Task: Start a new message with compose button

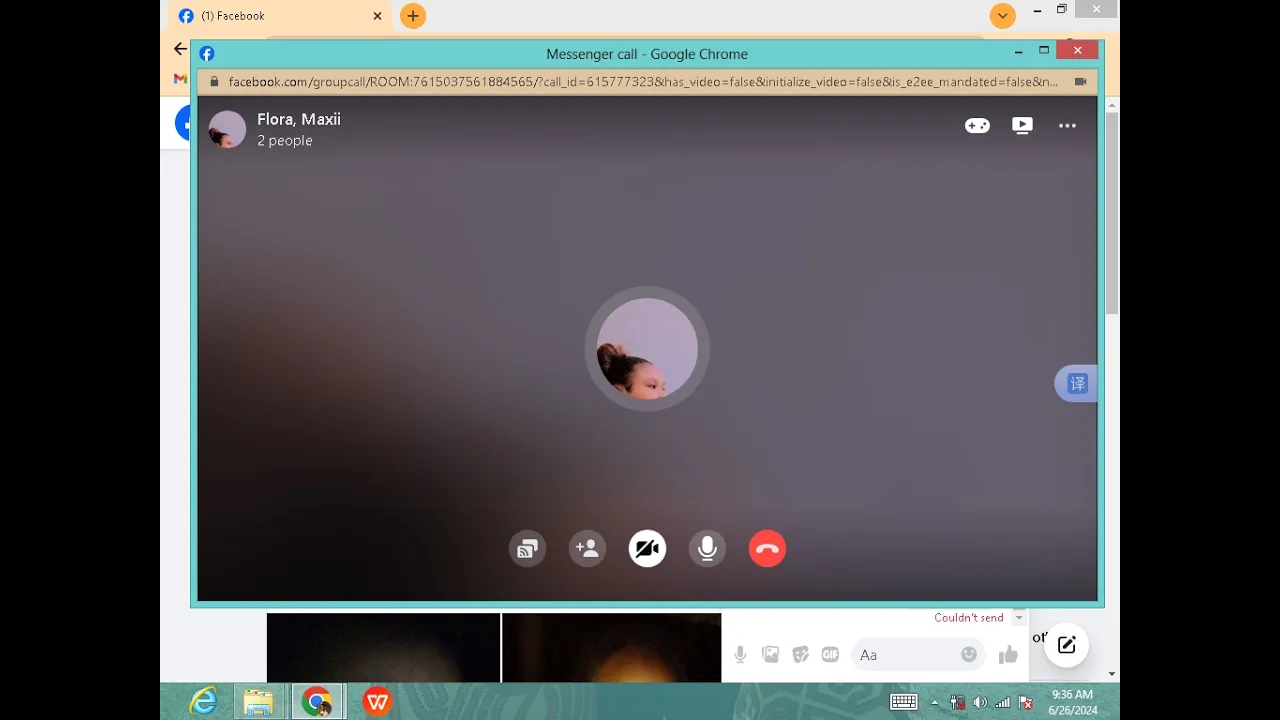Action: point(1066,645)
